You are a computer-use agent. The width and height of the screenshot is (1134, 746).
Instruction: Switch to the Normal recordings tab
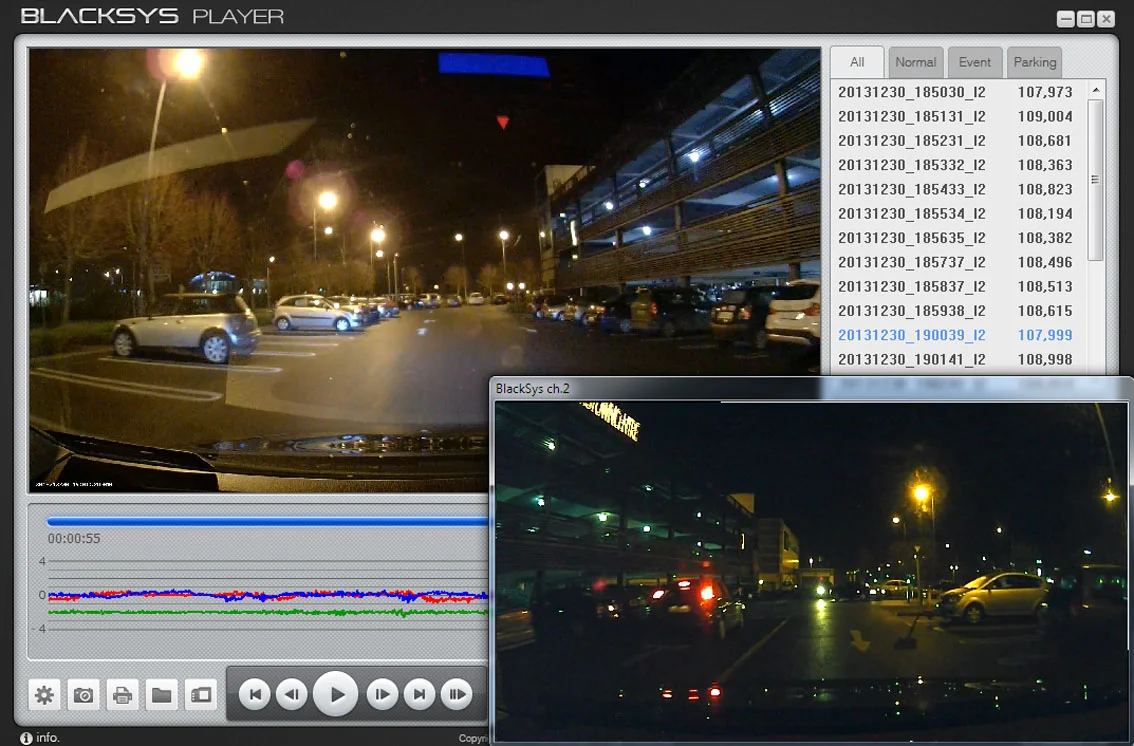point(916,62)
